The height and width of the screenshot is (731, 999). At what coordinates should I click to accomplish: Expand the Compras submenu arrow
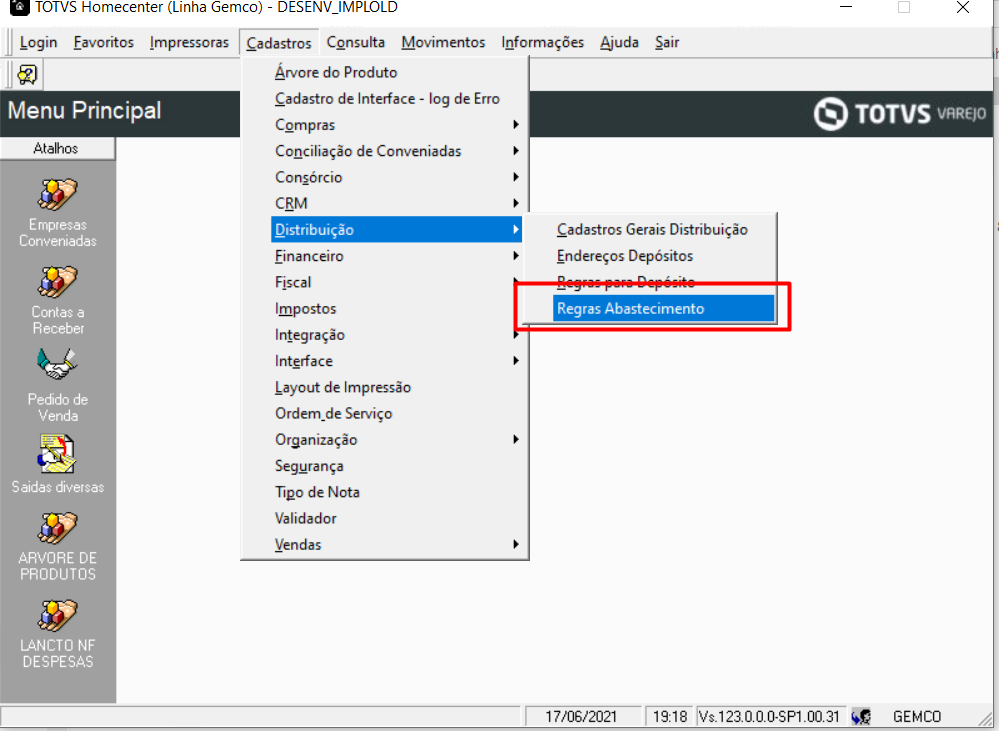tap(516, 125)
